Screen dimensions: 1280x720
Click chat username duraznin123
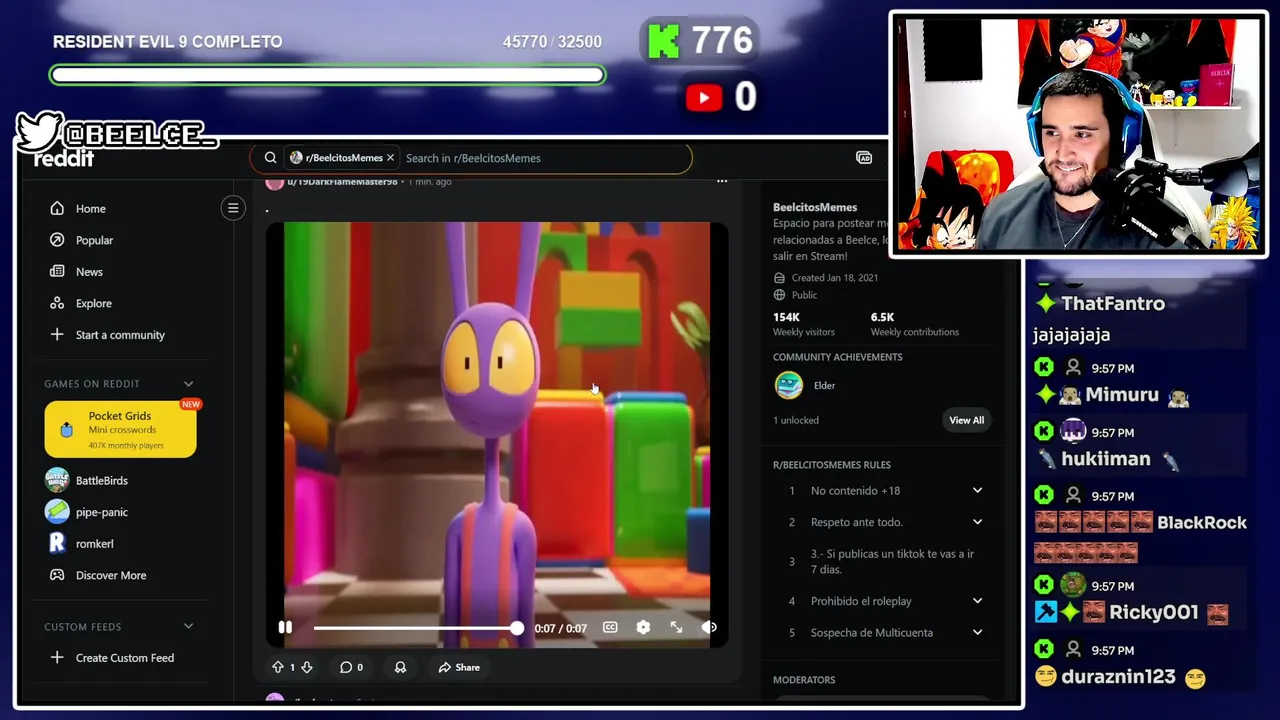(x=1119, y=677)
